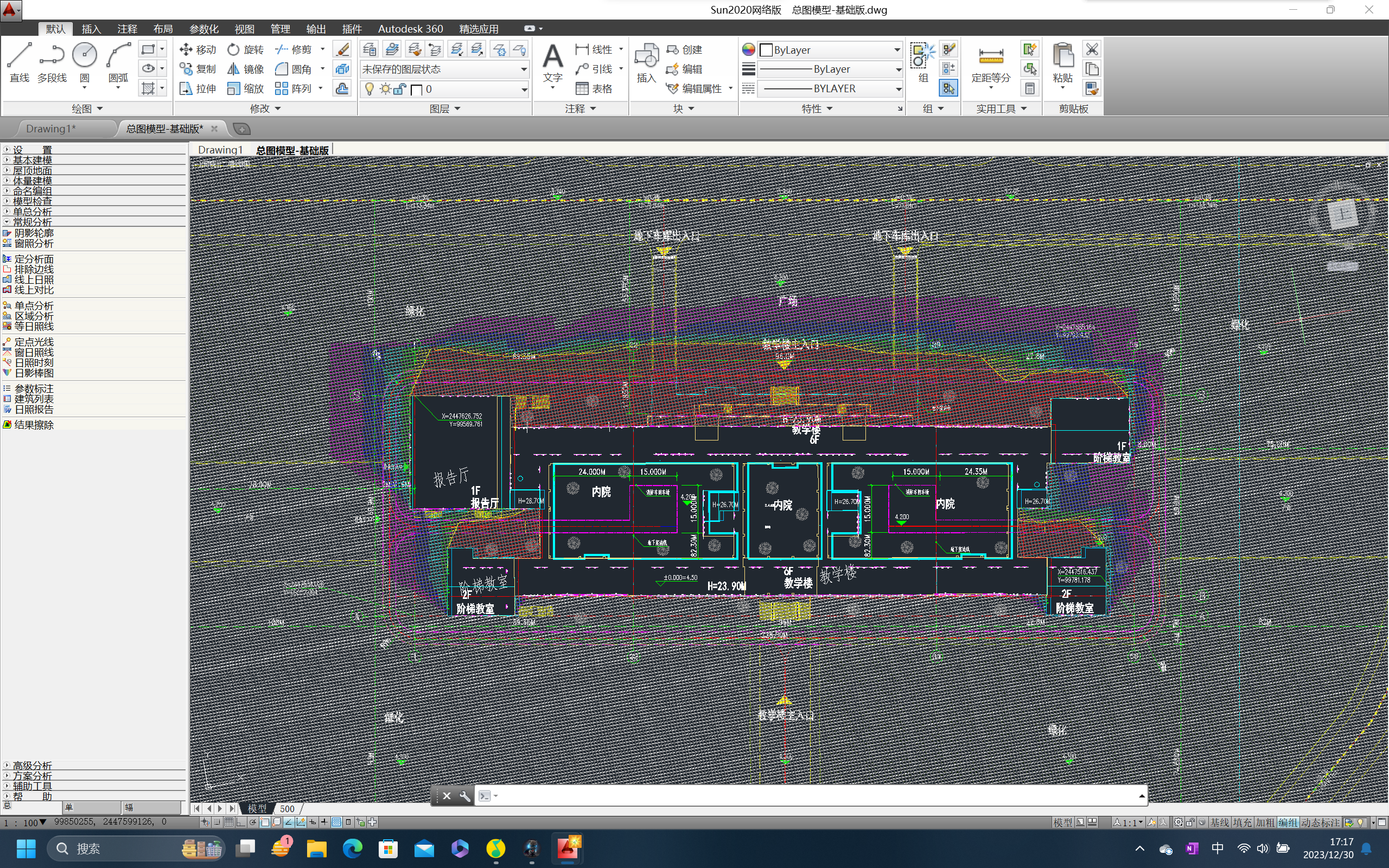
Task: Click the 等日照线 sunlight contour tool
Action: click(x=33, y=326)
